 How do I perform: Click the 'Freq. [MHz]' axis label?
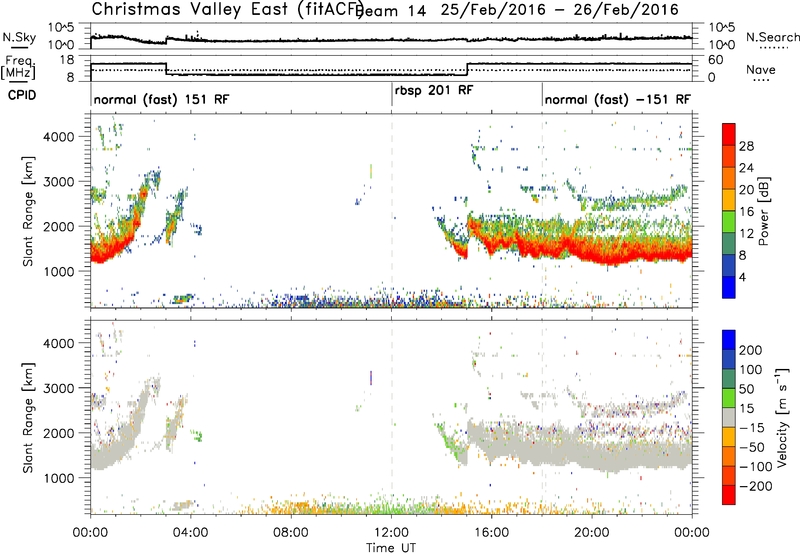tap(18, 67)
